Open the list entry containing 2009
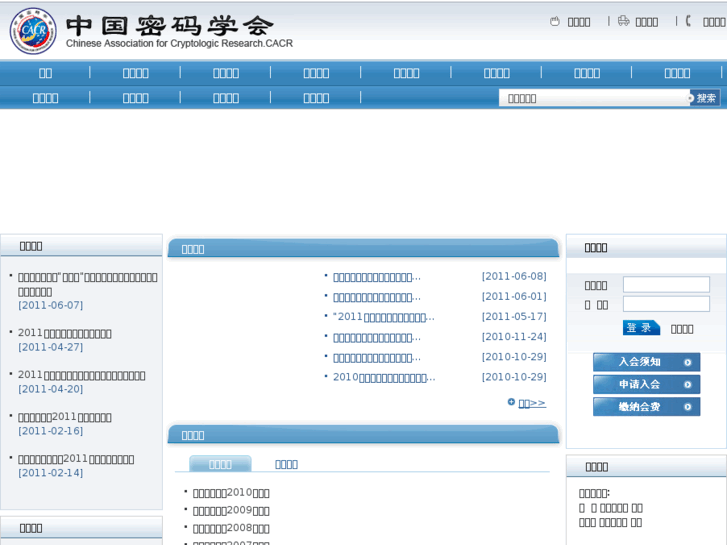Image resolution: width=727 pixels, height=545 pixels. pyautogui.click(x=231, y=511)
